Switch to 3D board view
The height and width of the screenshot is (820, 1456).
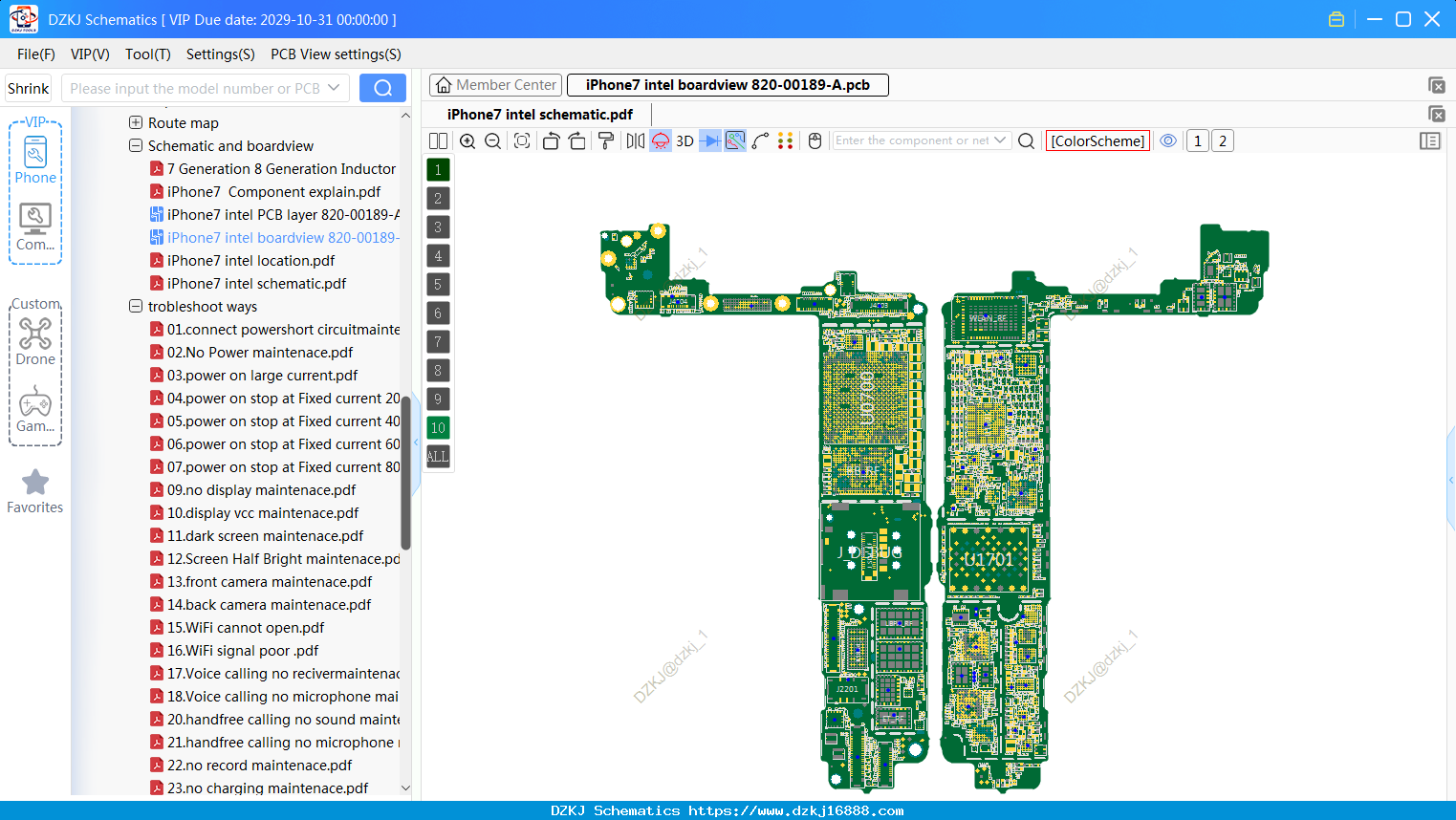[x=685, y=140]
